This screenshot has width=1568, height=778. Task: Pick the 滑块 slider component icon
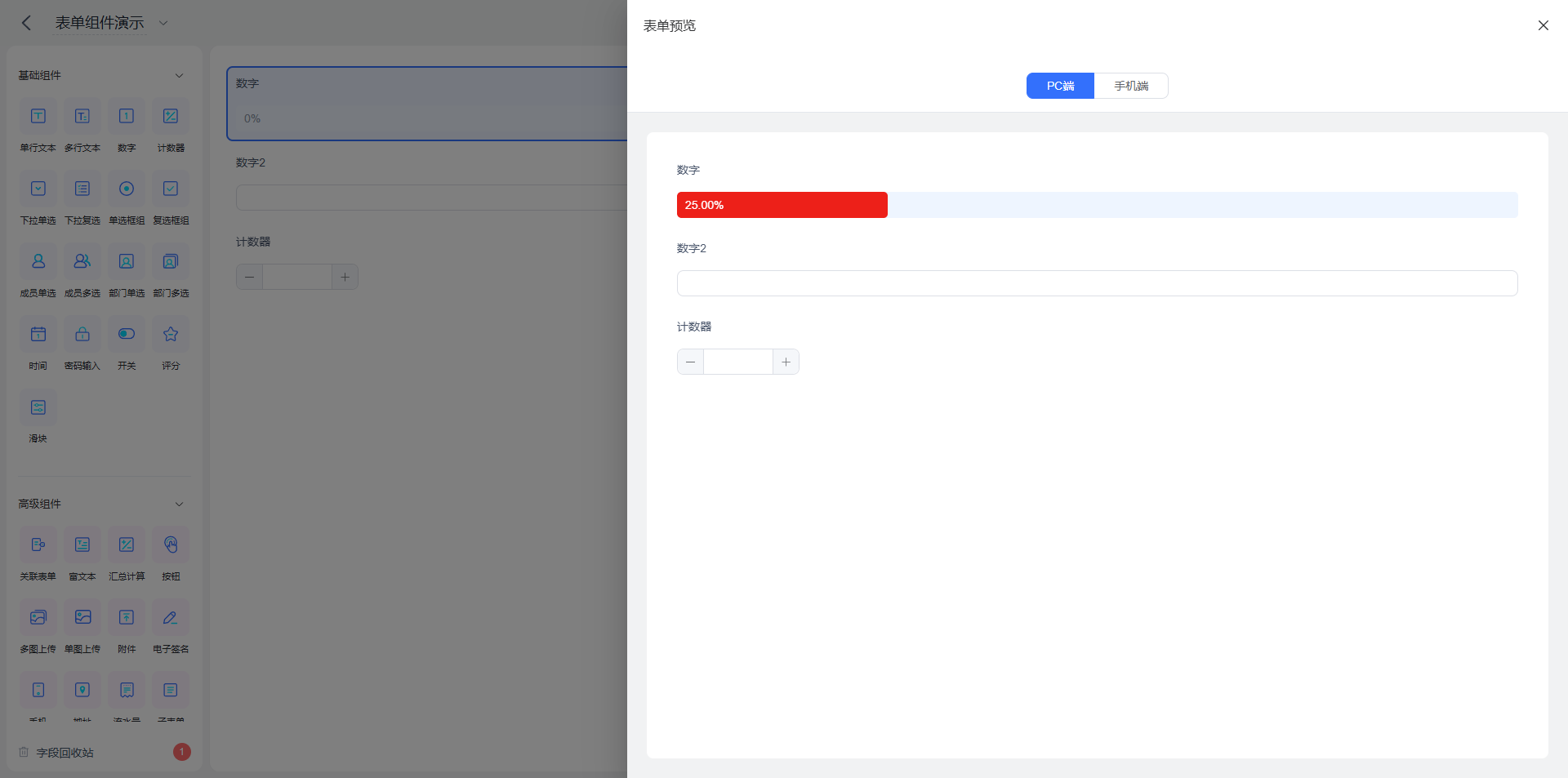(38, 407)
